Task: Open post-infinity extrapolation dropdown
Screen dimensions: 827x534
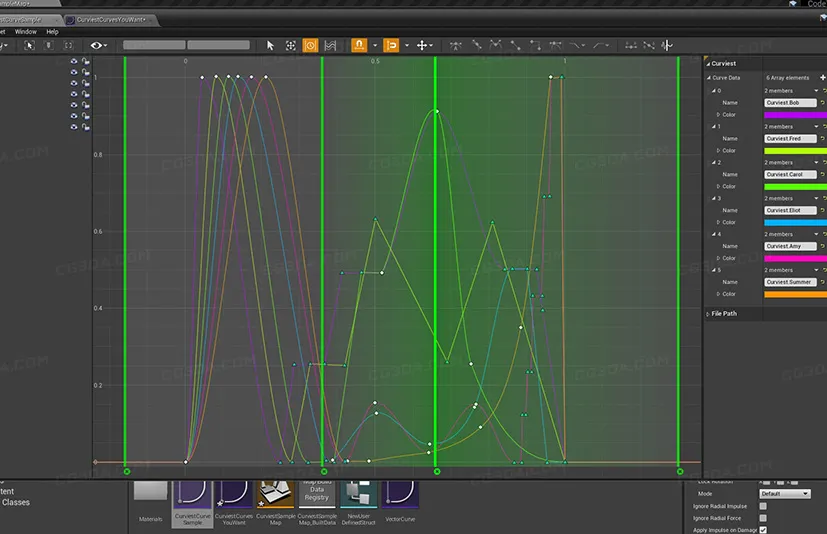Action: pyautogui.click(x=601, y=45)
